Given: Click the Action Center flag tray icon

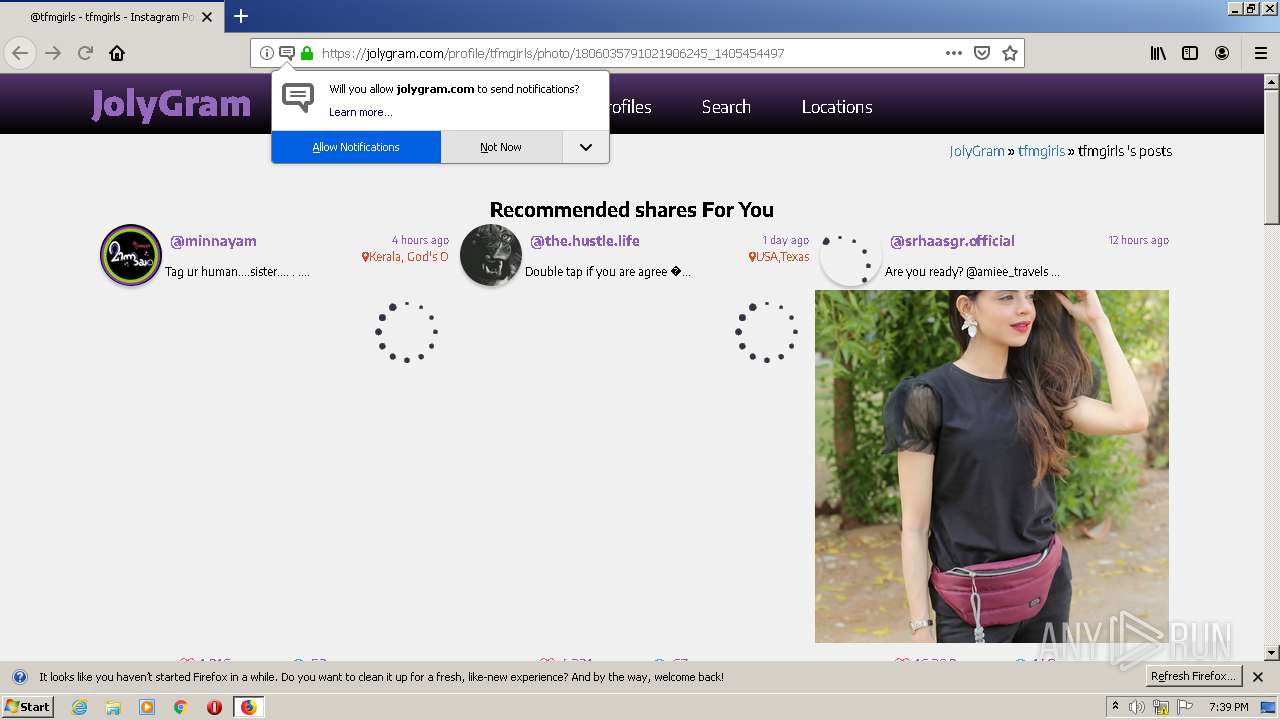Looking at the screenshot, I should 1185,707.
